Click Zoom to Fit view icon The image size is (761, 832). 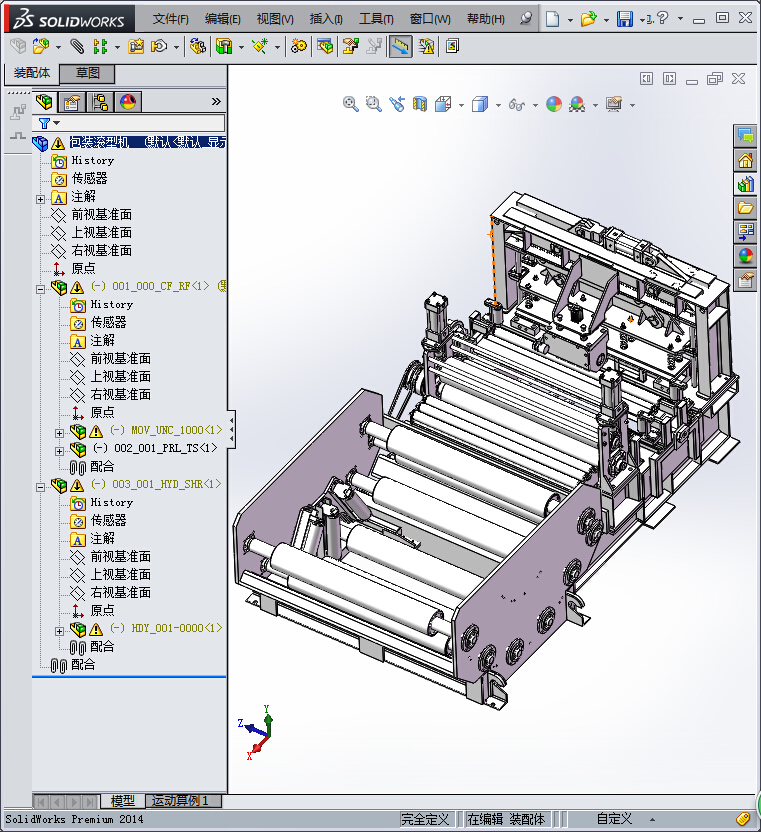351,104
